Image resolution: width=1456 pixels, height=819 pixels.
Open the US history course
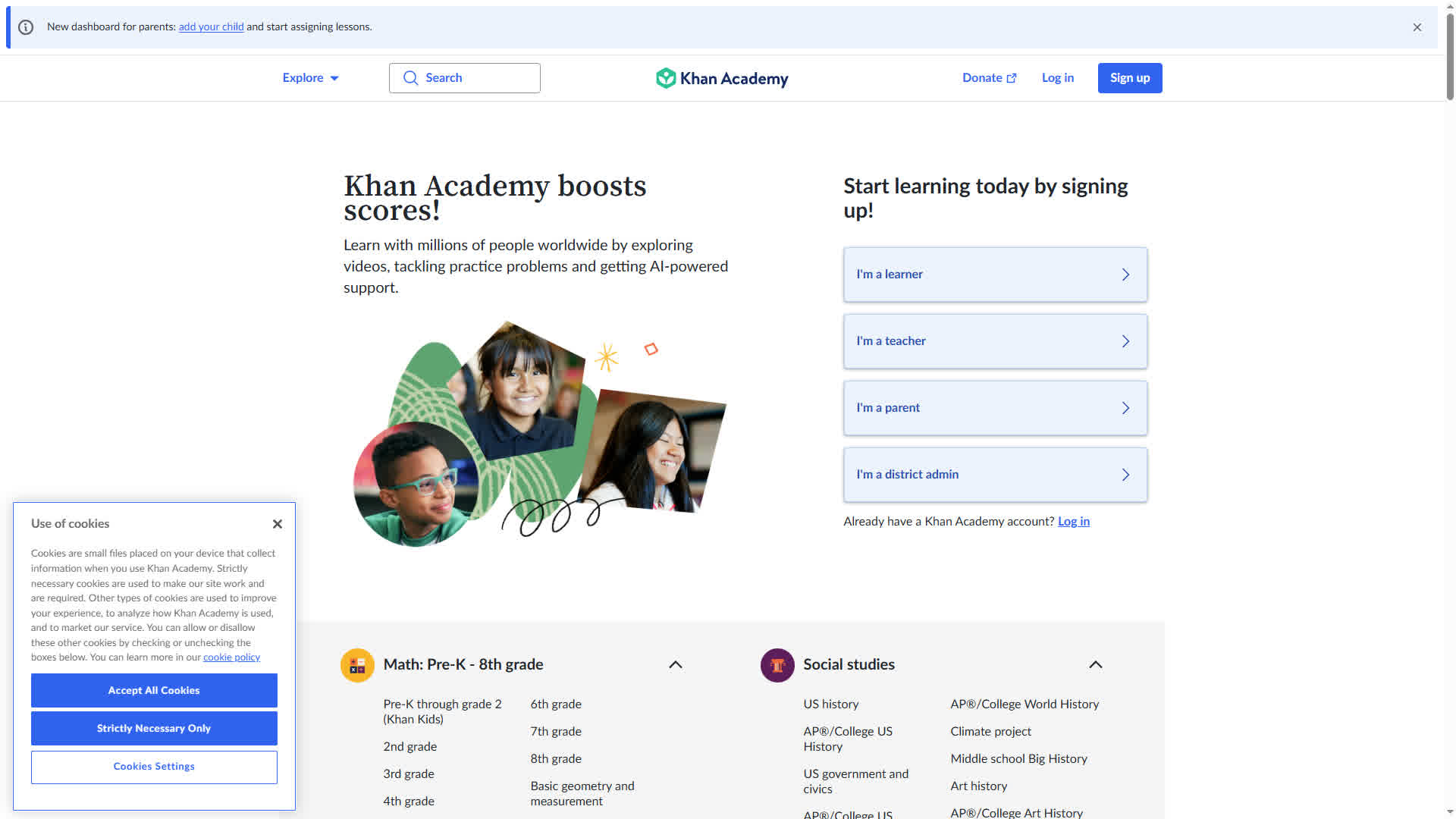[831, 704]
